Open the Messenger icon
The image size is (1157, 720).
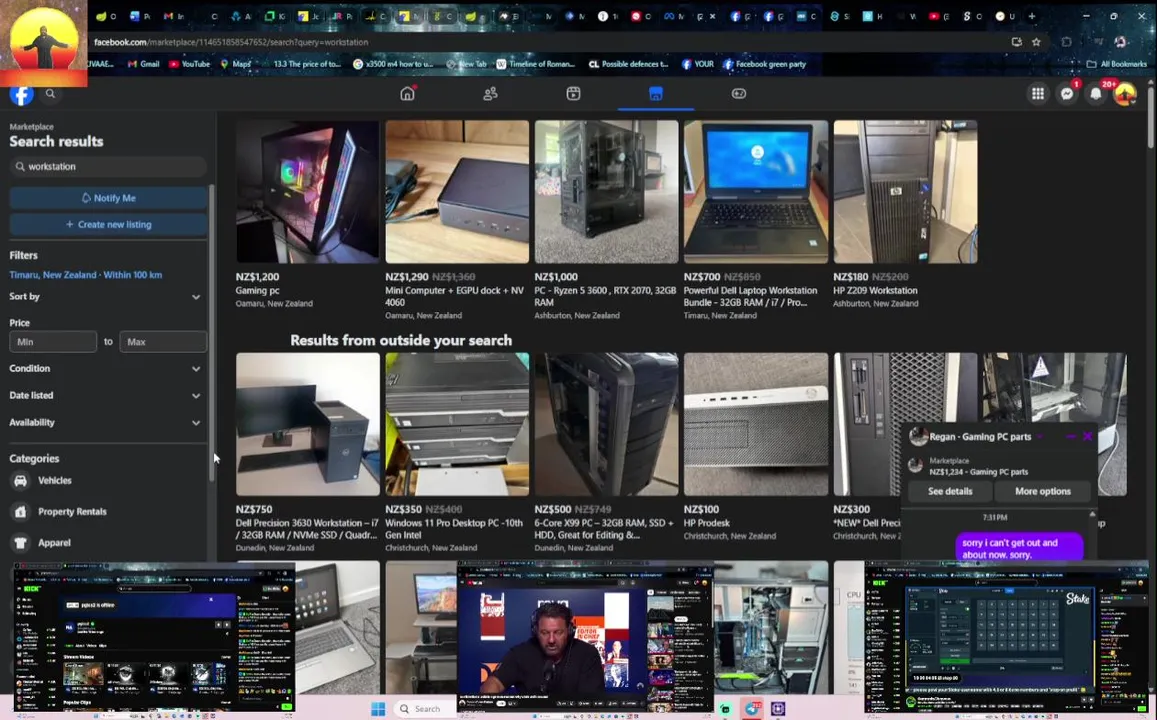click(1067, 94)
